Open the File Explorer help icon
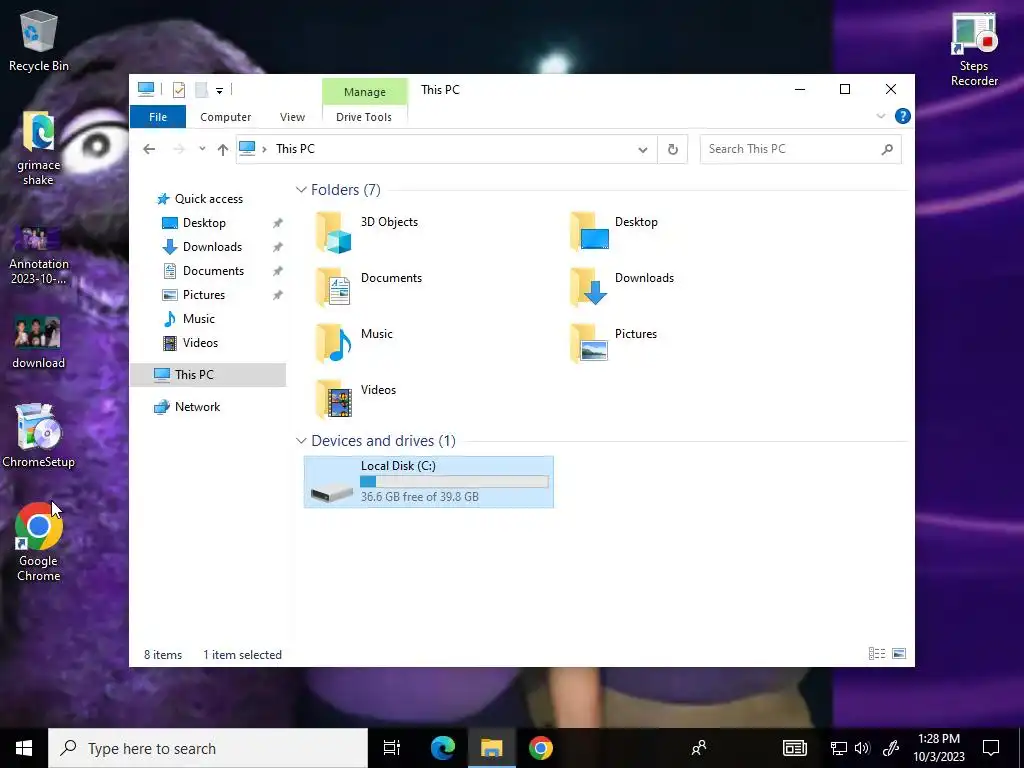Screen dimensions: 1024x768 [903, 116]
